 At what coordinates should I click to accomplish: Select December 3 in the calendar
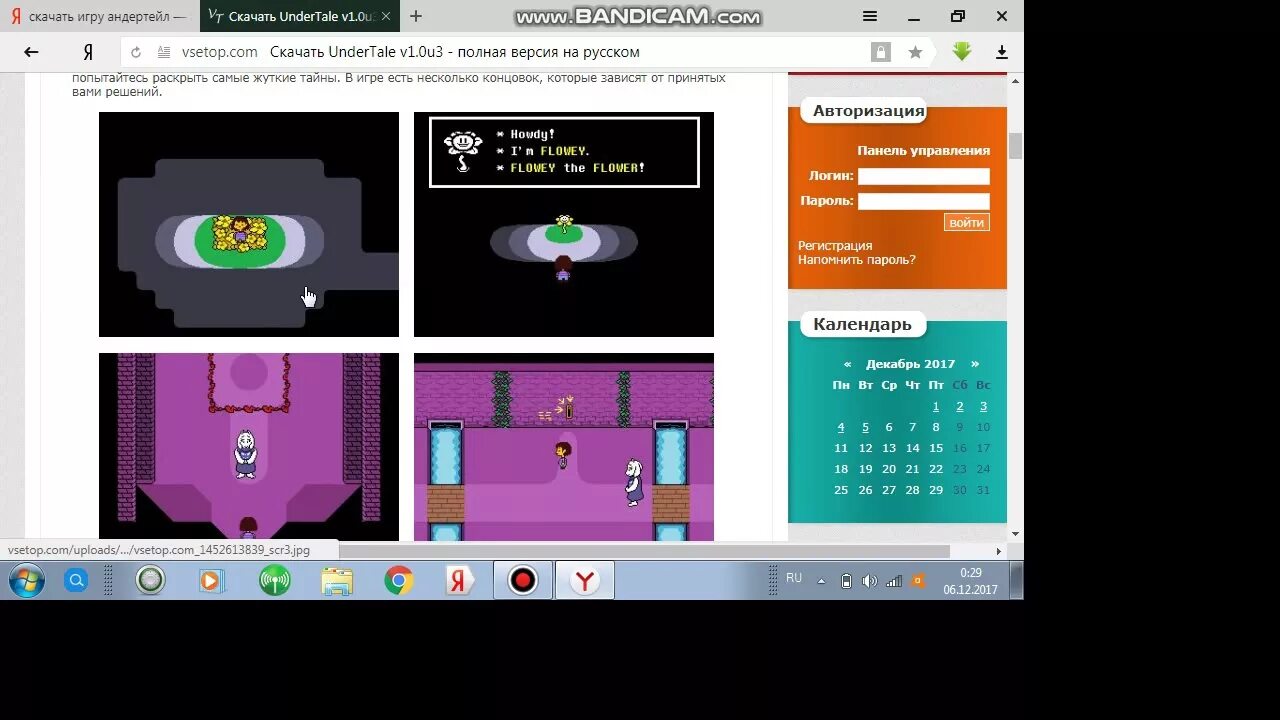[x=983, y=406]
